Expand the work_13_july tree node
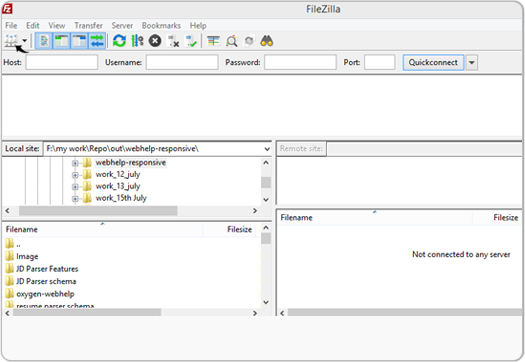The image size is (525, 362). point(75,187)
